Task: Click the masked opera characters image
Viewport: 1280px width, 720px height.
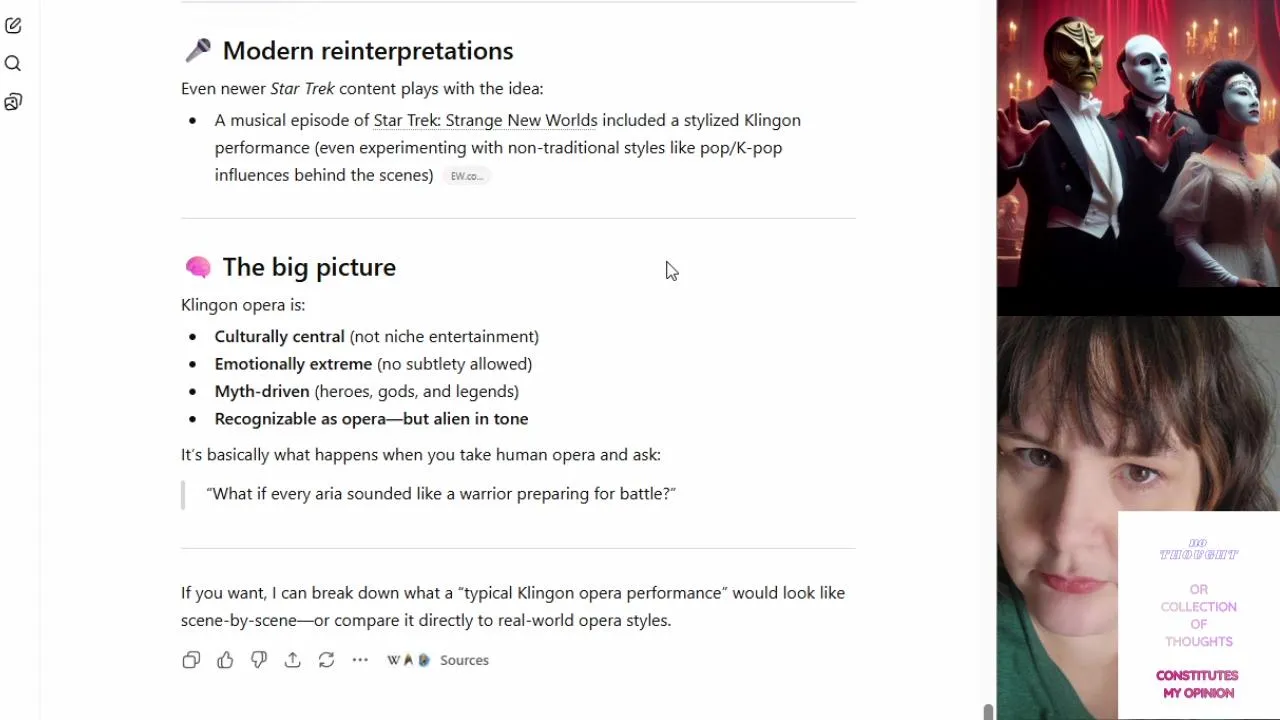Action: [1138, 143]
